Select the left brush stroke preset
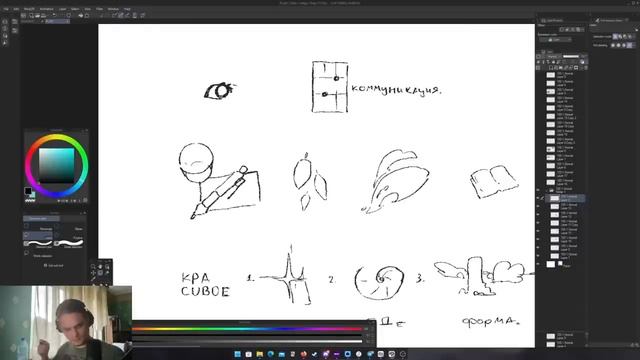Image resolution: width=640 pixels, height=360 pixels. tap(38, 243)
